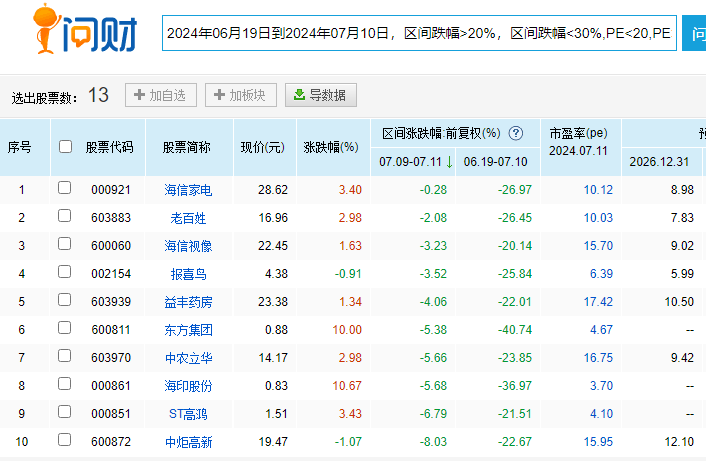The image size is (706, 461).
Task: Open the 中农立华 stock link
Action: point(188,358)
